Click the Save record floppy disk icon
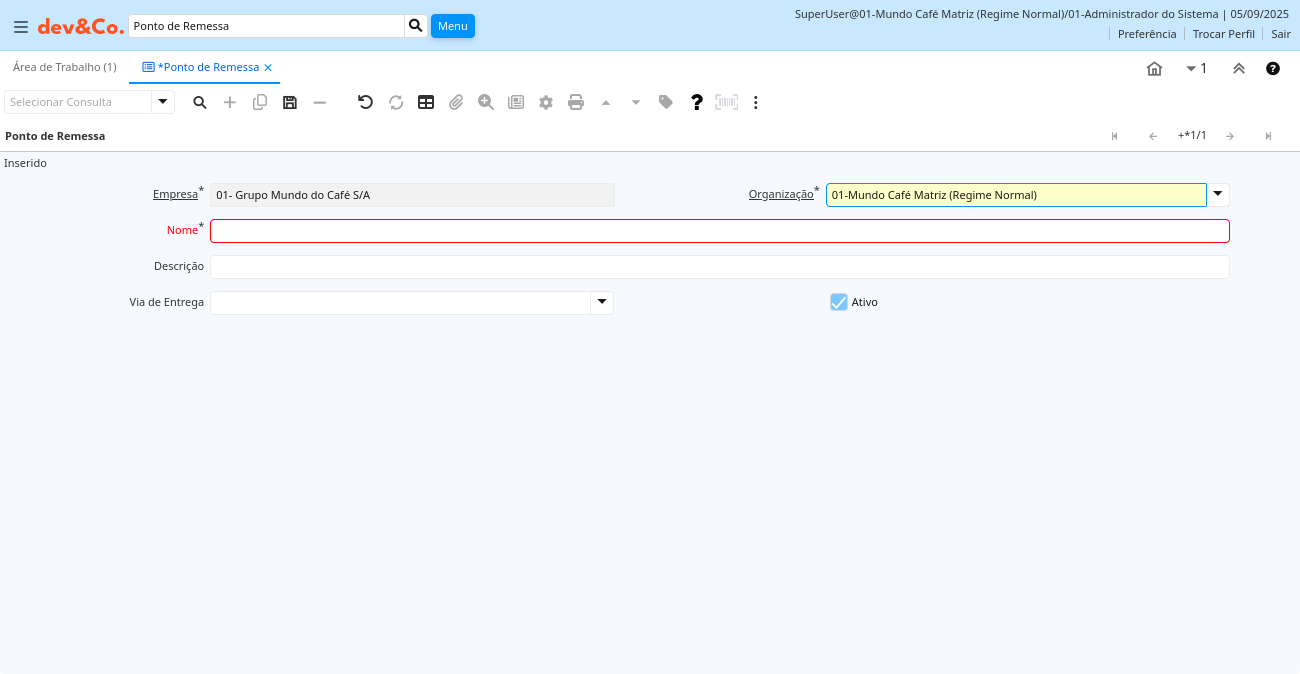This screenshot has height=674, width=1300. (x=290, y=102)
